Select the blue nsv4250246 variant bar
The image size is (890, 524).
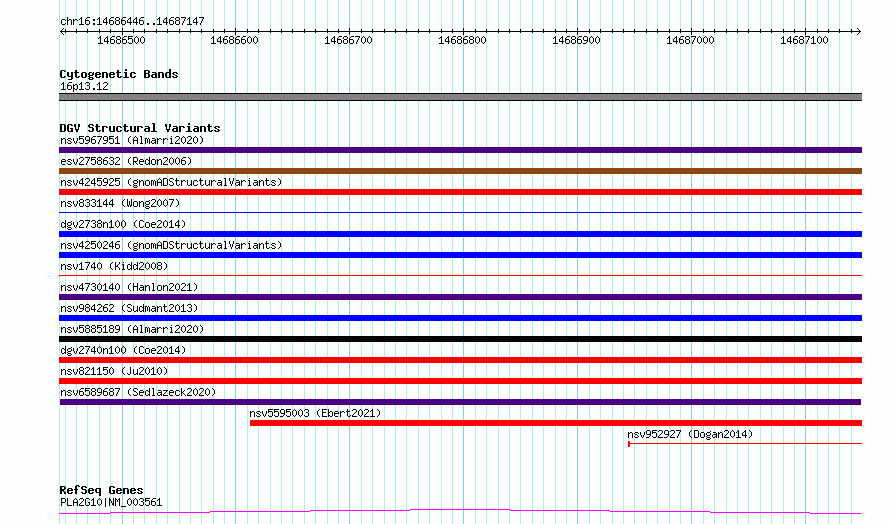point(460,255)
